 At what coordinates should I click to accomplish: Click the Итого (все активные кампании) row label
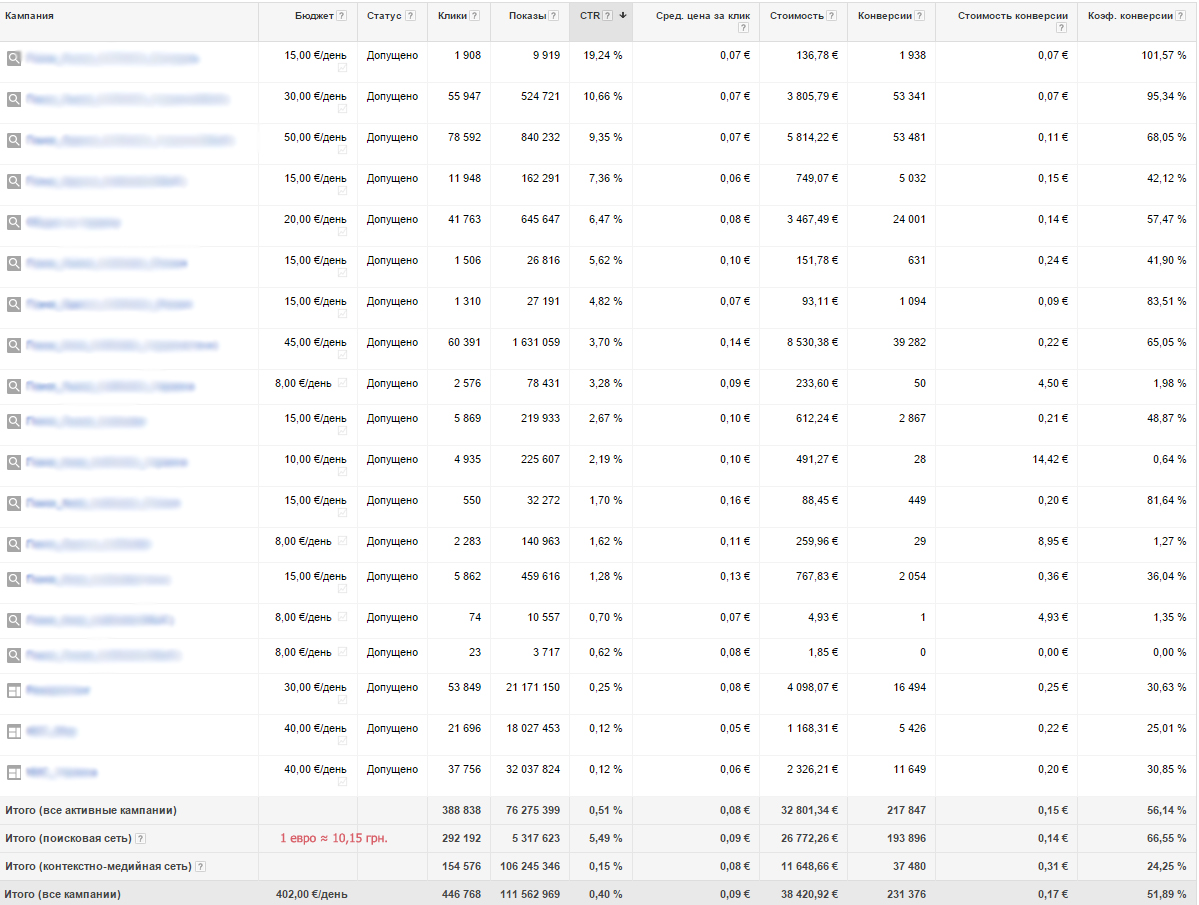click(91, 810)
